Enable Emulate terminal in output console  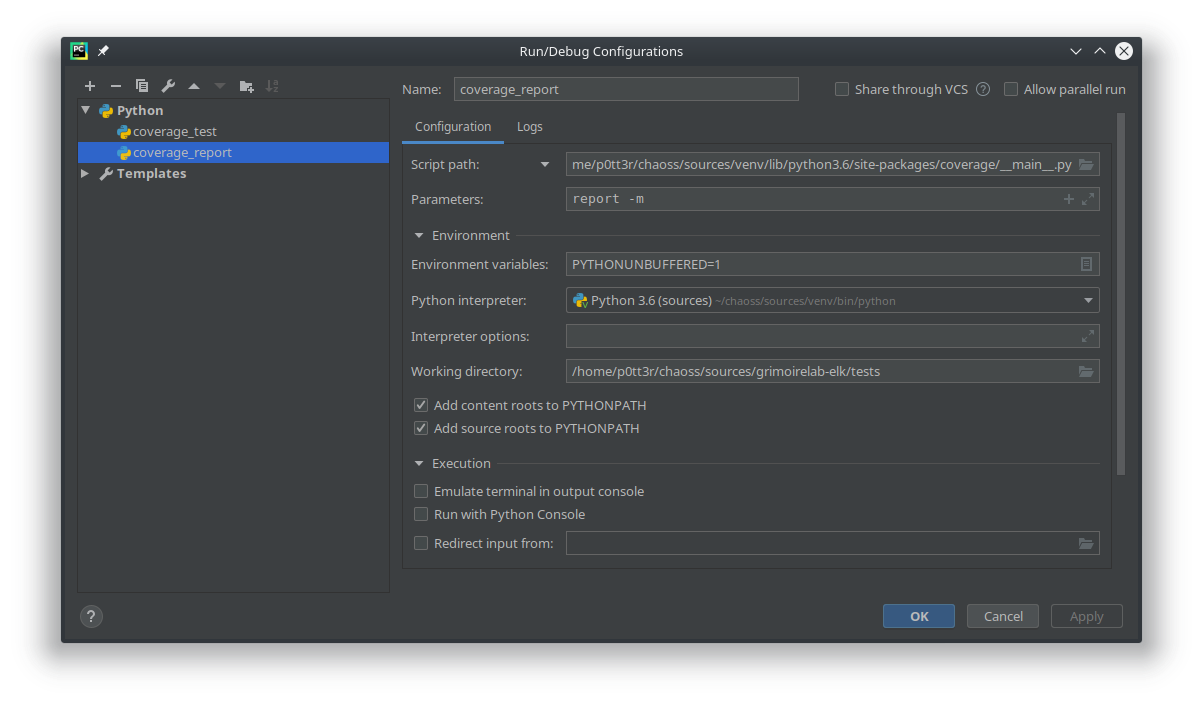click(421, 491)
